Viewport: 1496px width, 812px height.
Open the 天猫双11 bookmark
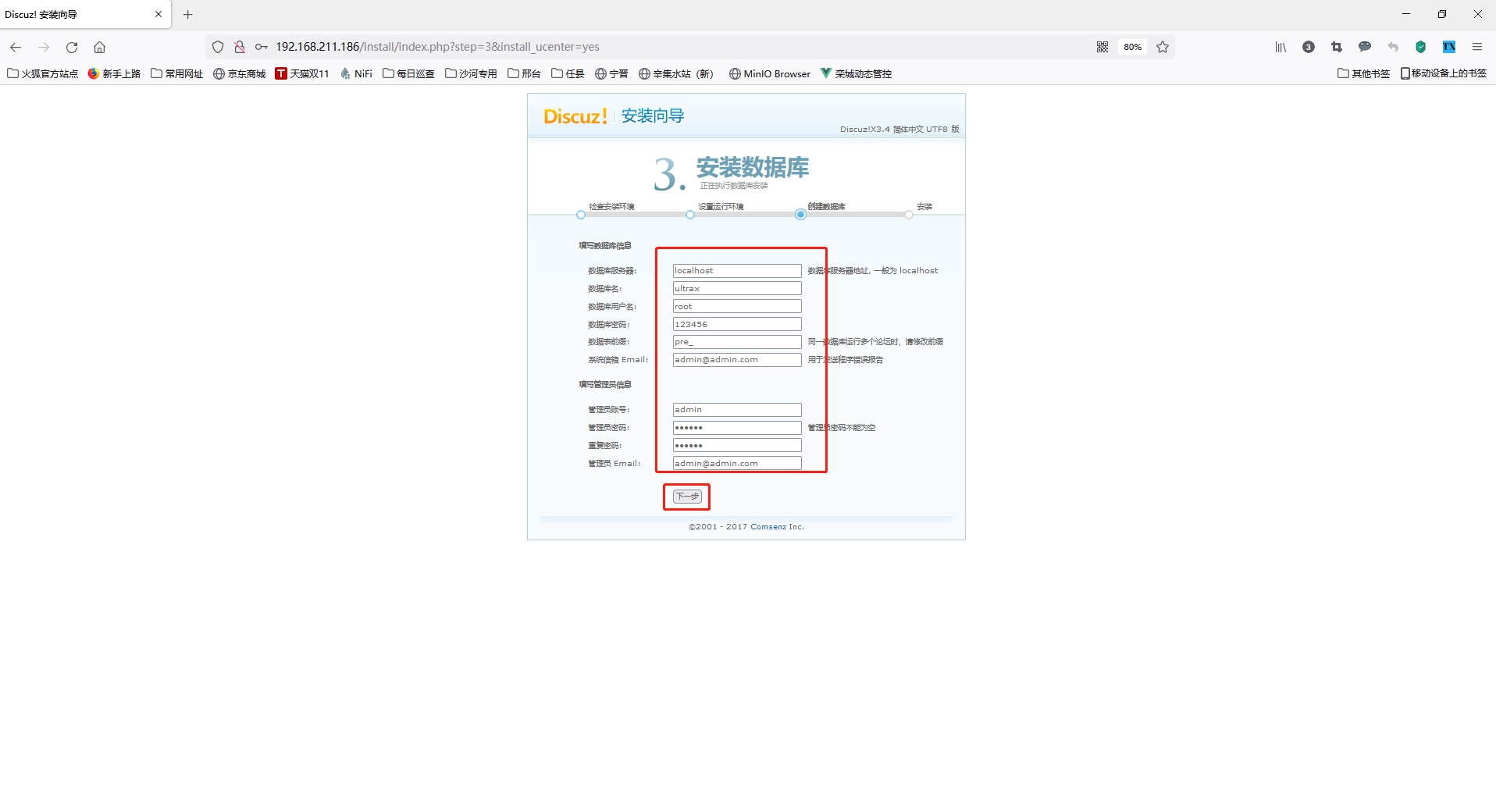coord(302,73)
